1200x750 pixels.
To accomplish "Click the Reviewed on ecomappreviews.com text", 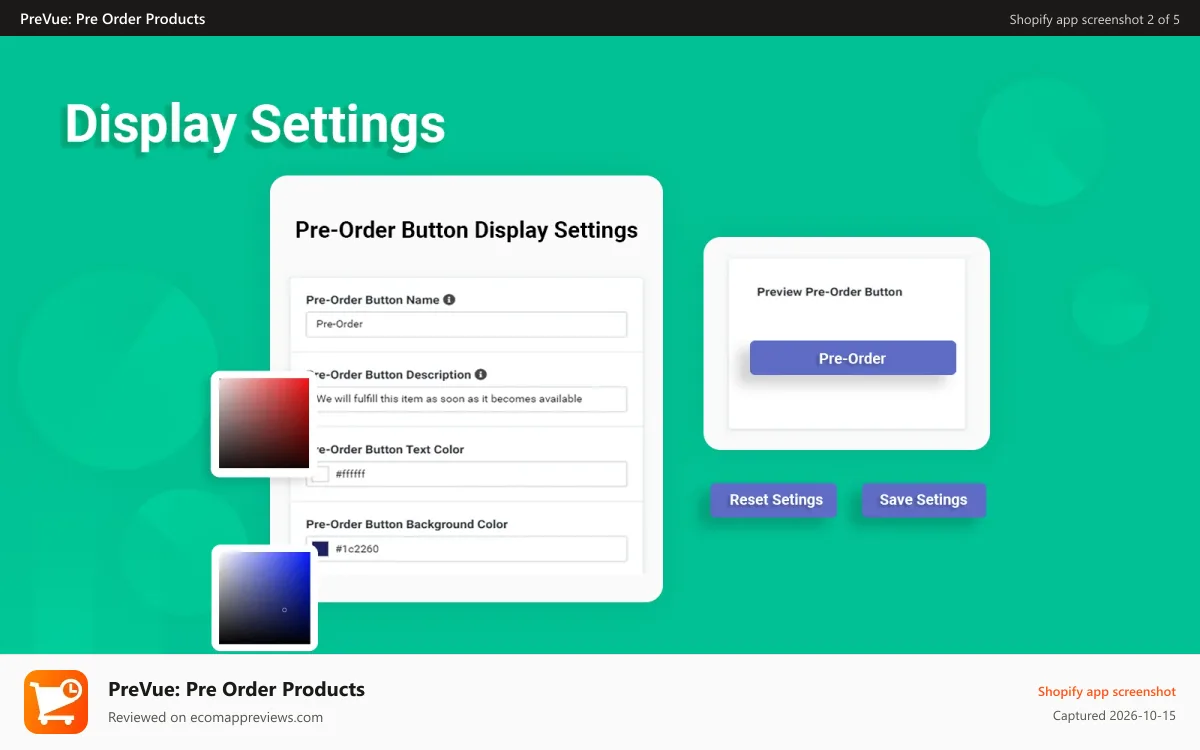I will point(215,717).
